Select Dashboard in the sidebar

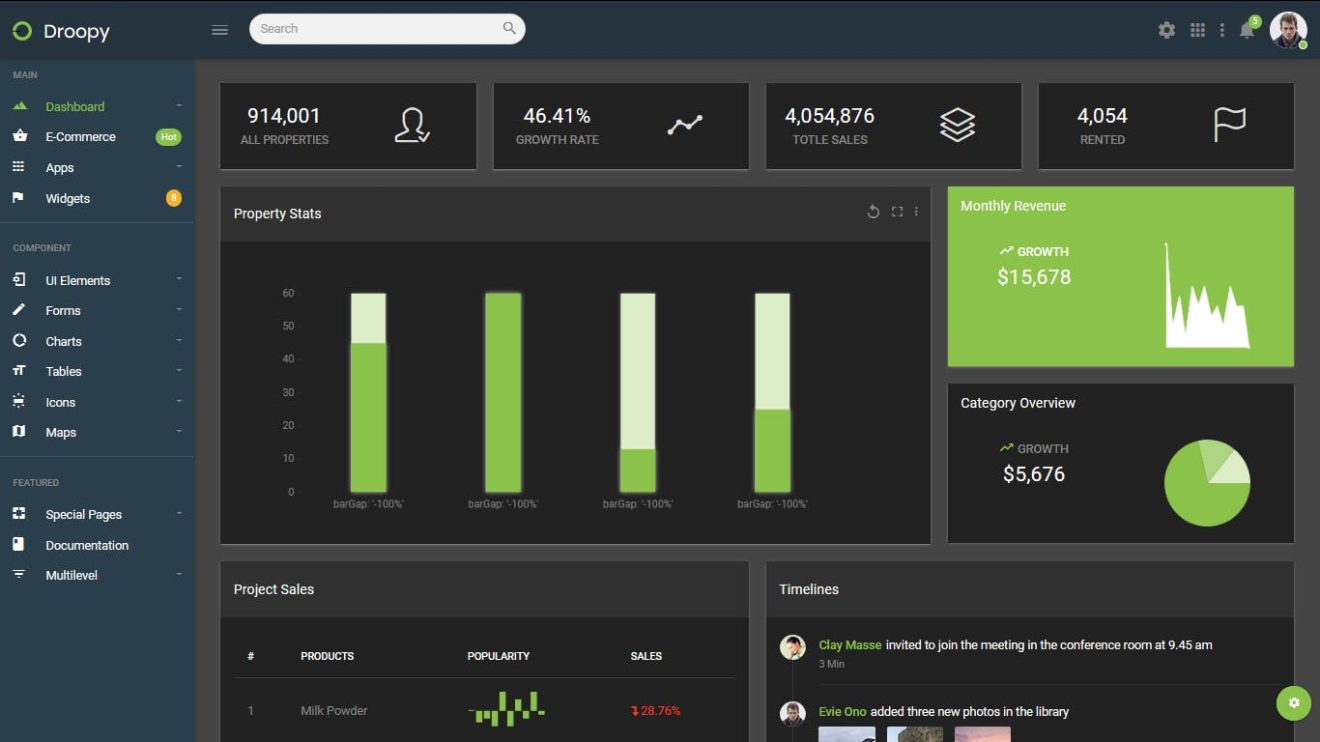[74, 106]
